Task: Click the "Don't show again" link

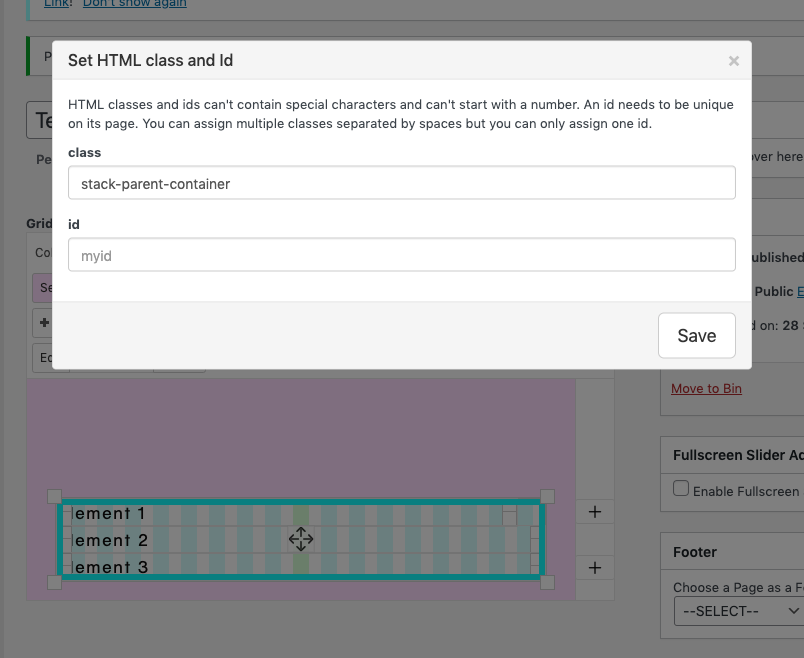Action: click(134, 4)
